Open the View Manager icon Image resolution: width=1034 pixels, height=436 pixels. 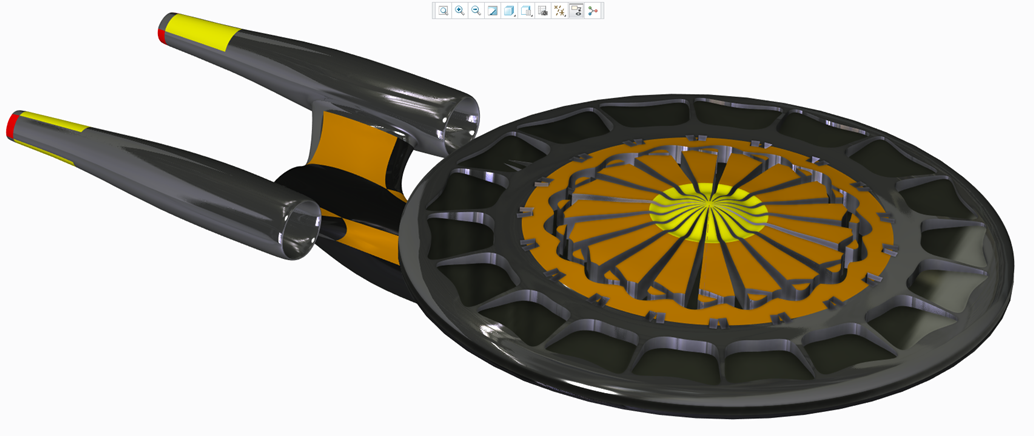(x=543, y=11)
